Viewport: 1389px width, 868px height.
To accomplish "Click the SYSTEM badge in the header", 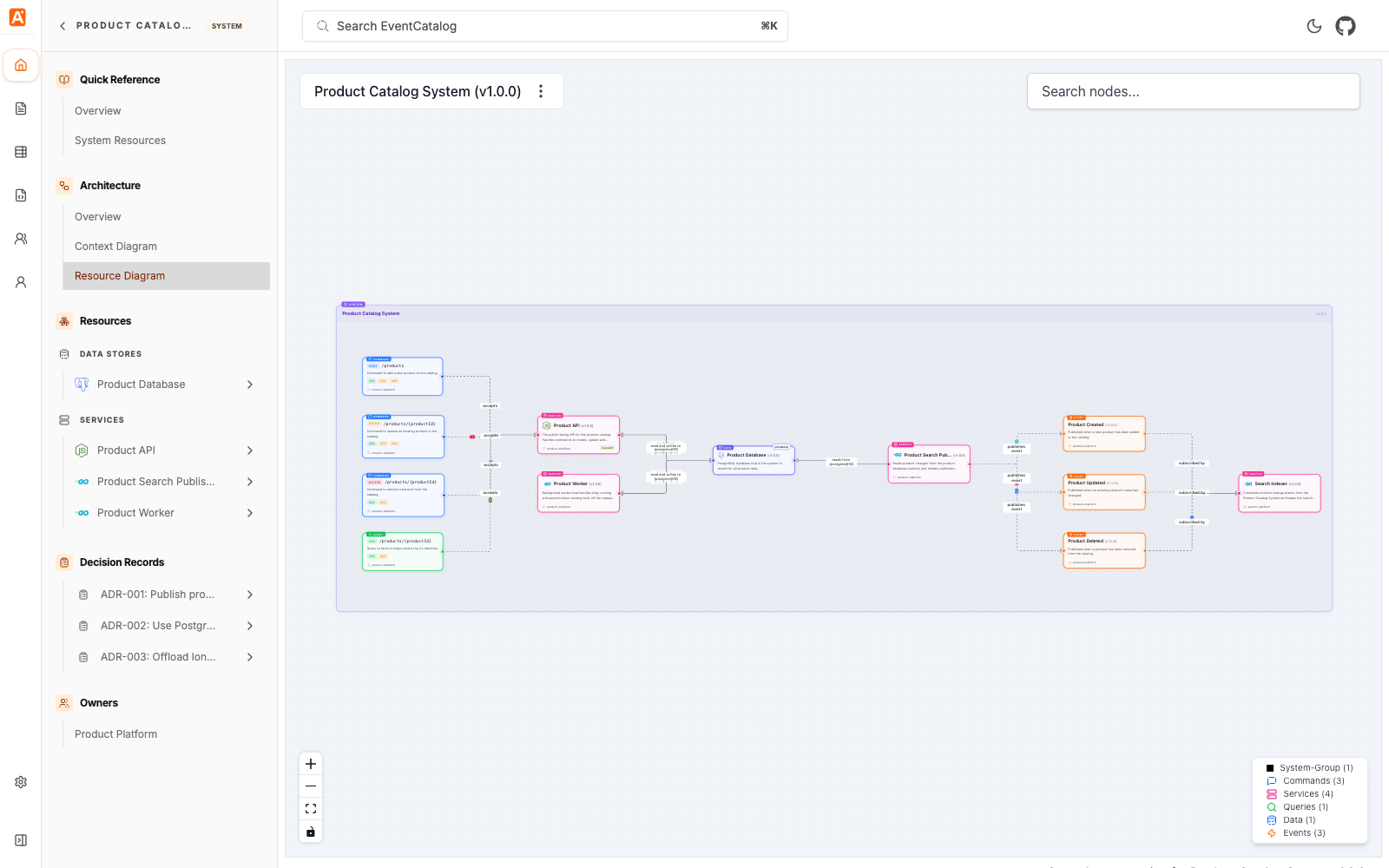I will coord(227,26).
